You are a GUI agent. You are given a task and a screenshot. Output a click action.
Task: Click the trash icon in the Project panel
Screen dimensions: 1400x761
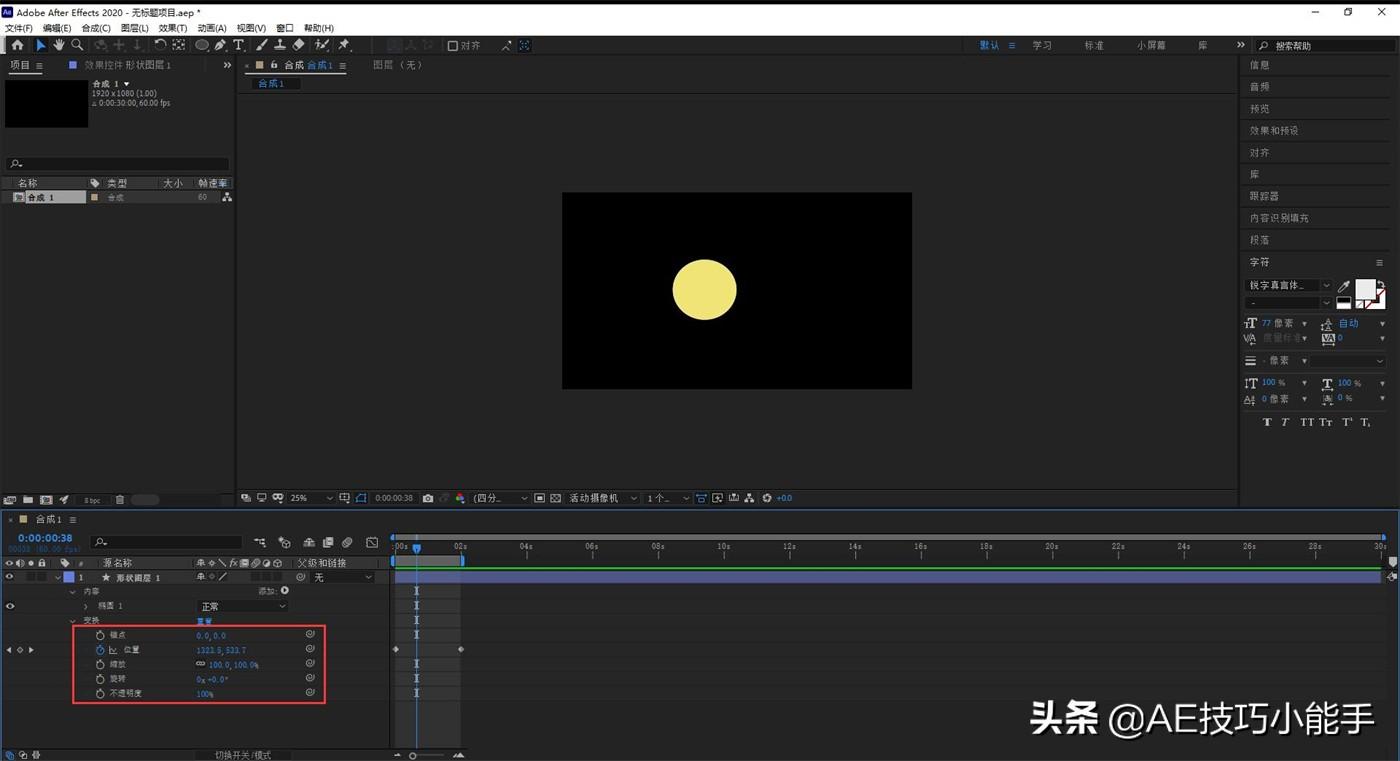pos(120,500)
